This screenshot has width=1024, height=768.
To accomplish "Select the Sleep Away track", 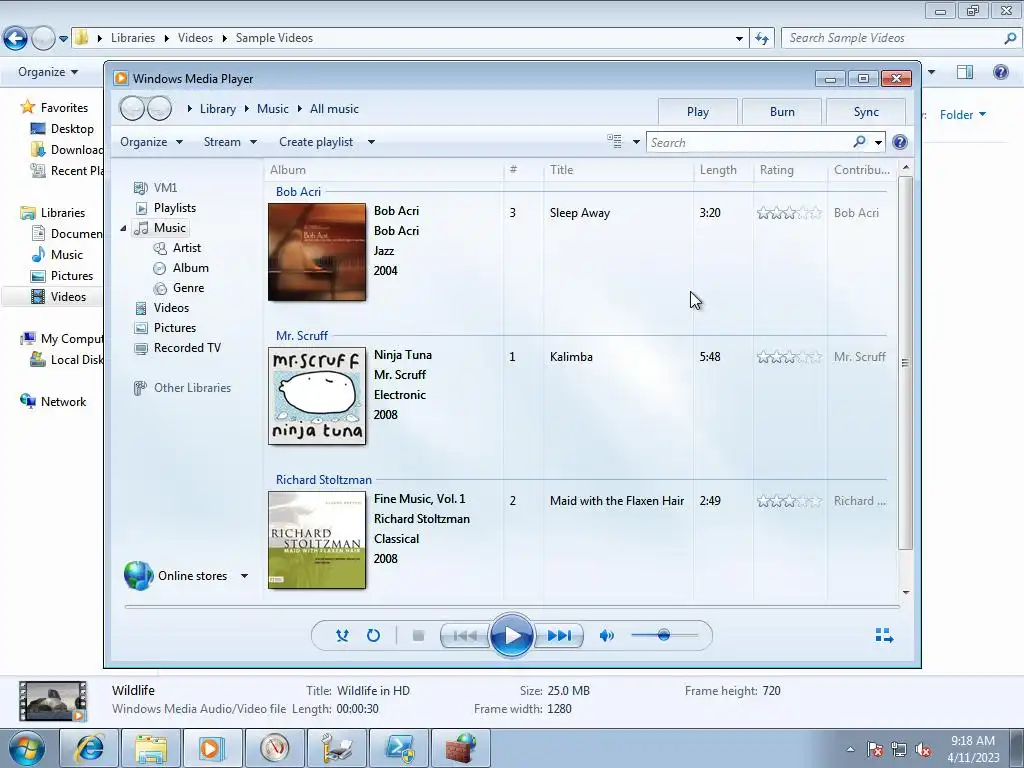I will pos(580,213).
